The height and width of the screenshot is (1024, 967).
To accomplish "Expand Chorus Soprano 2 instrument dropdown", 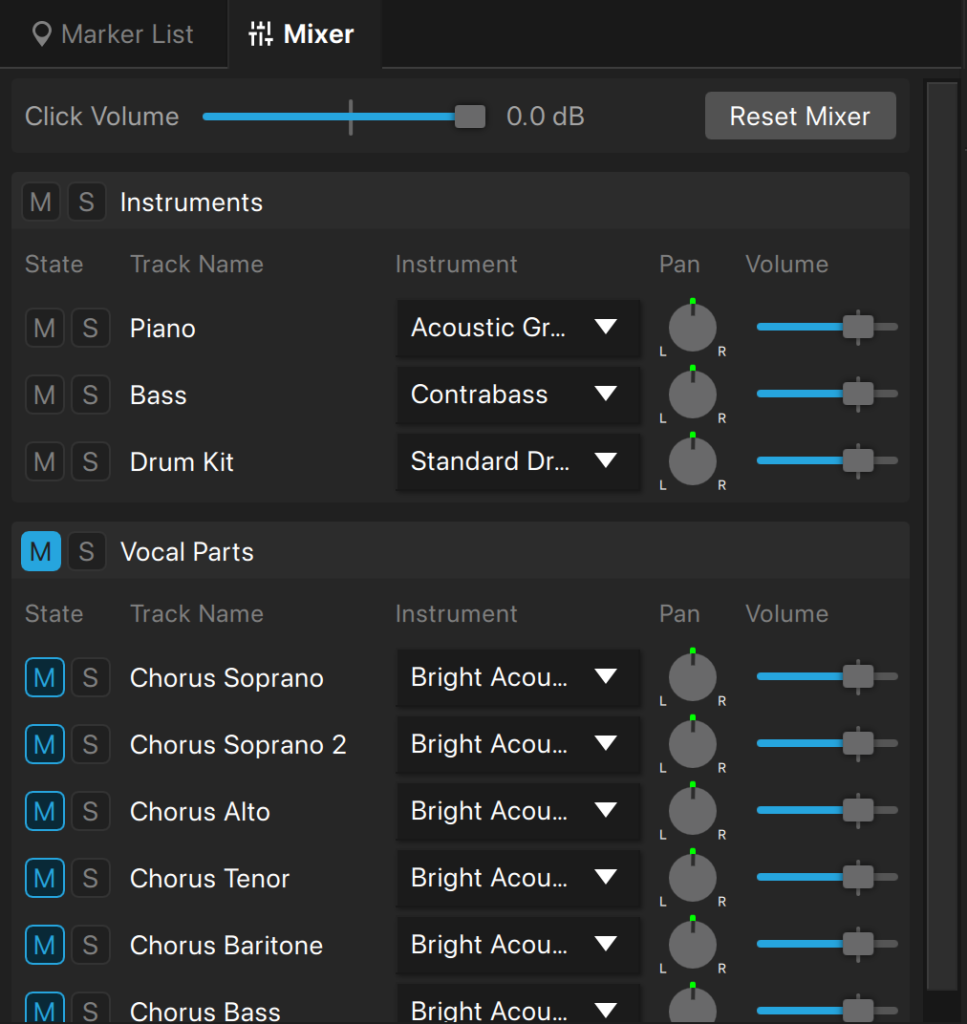I will (518, 745).
